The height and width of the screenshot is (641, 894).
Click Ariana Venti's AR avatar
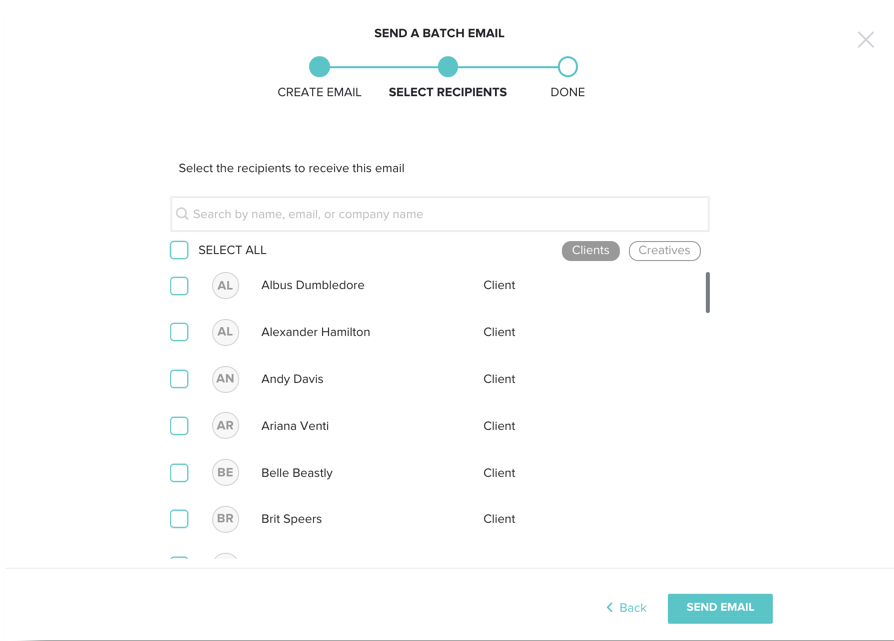pos(225,426)
